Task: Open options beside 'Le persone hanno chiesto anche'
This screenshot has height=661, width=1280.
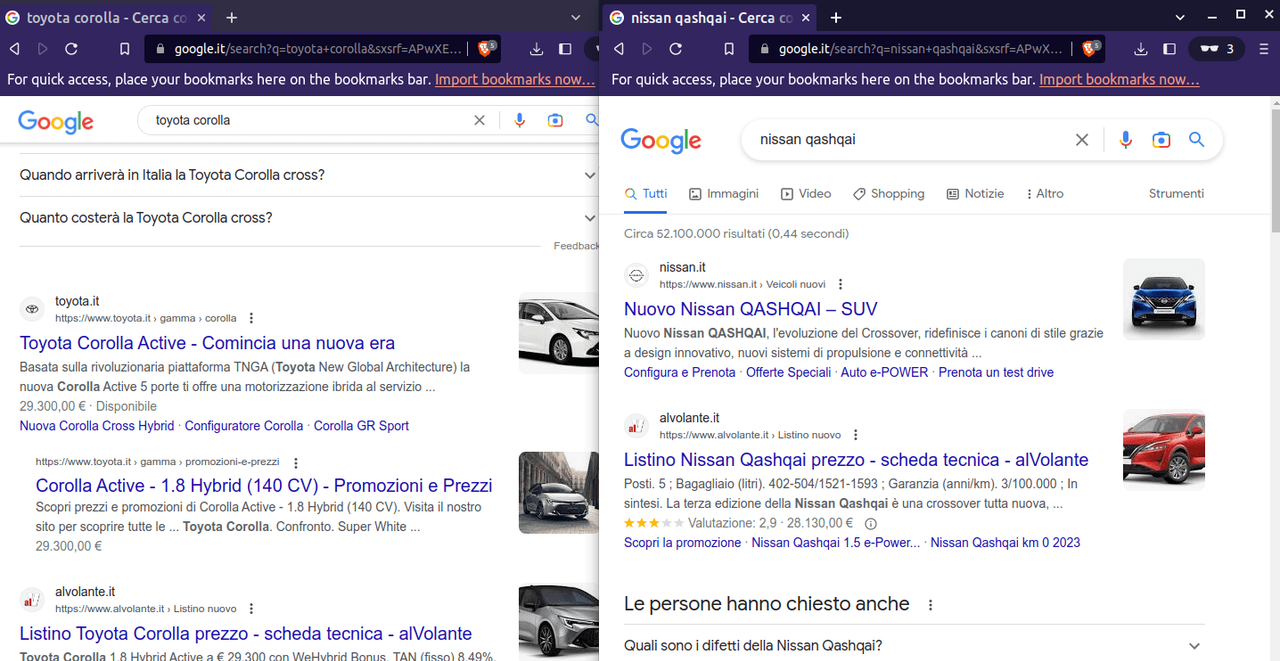Action: tap(930, 605)
